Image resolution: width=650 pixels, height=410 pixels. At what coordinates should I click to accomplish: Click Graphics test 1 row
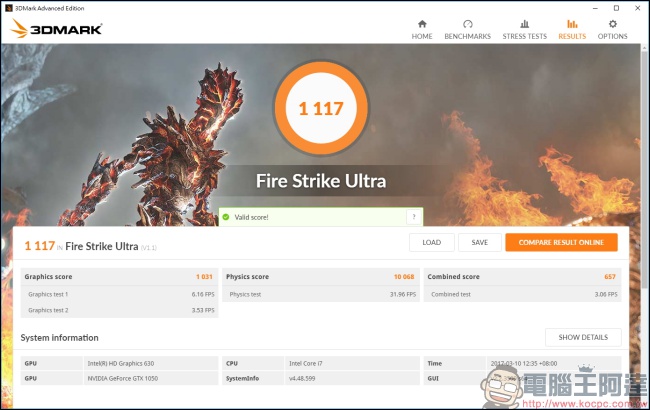tap(119, 294)
